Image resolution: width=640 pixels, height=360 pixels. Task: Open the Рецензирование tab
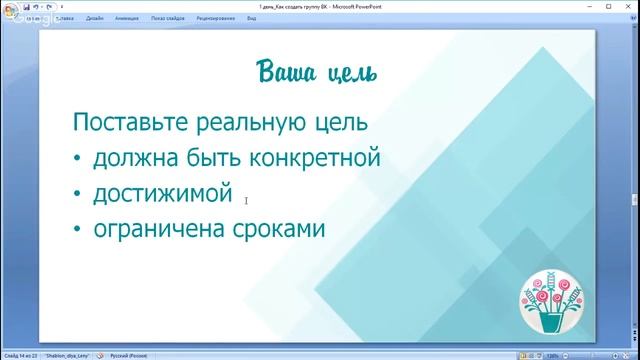click(216, 18)
